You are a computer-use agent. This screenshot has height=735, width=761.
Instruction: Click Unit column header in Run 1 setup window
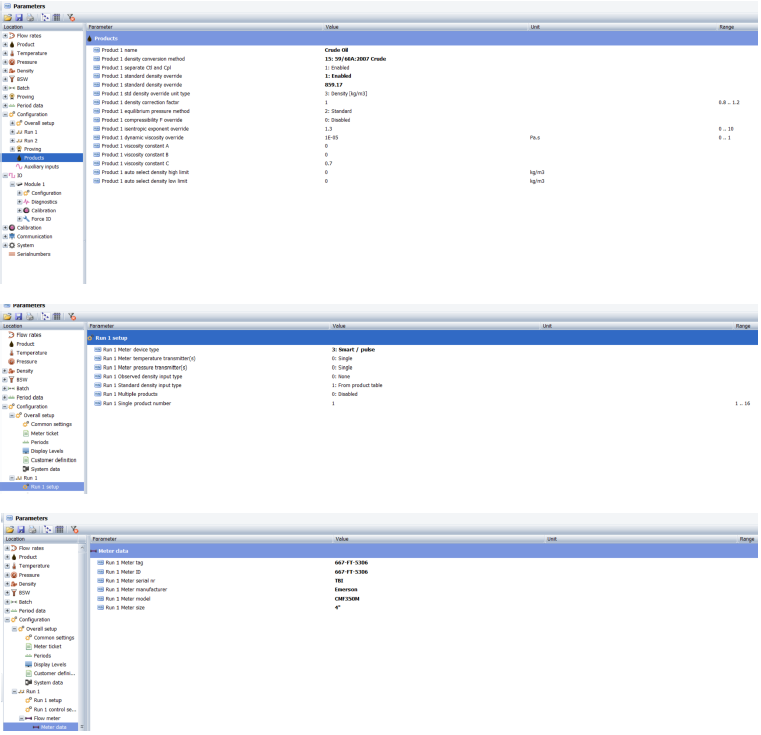[547, 326]
